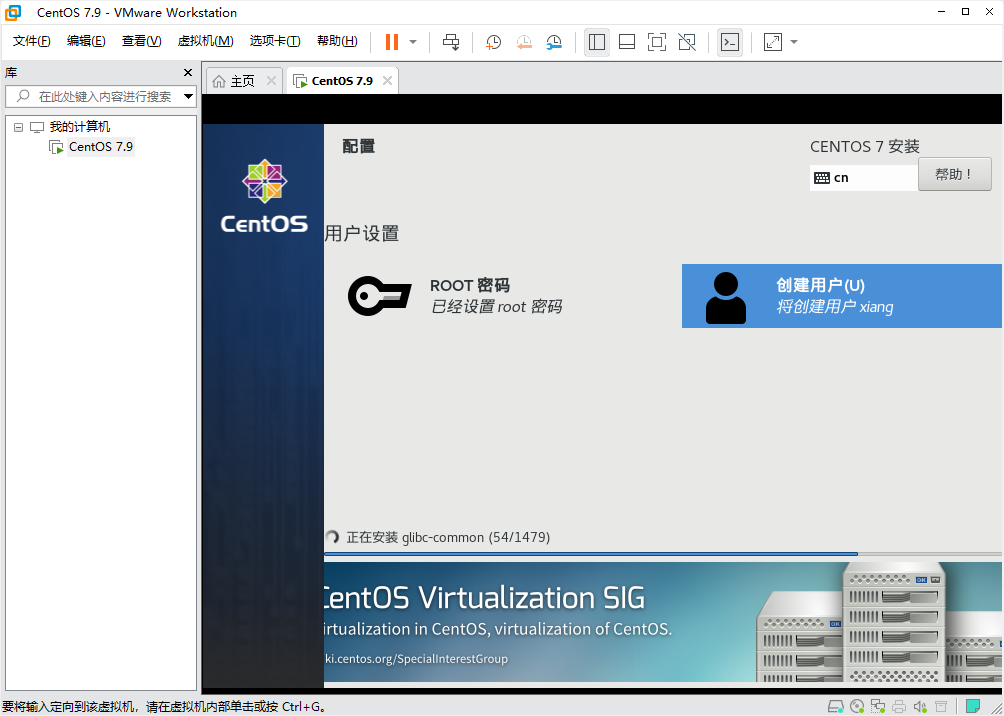Viewport: 1004px width, 716px height.
Task: Open the virtual machine console view
Action: 730,42
